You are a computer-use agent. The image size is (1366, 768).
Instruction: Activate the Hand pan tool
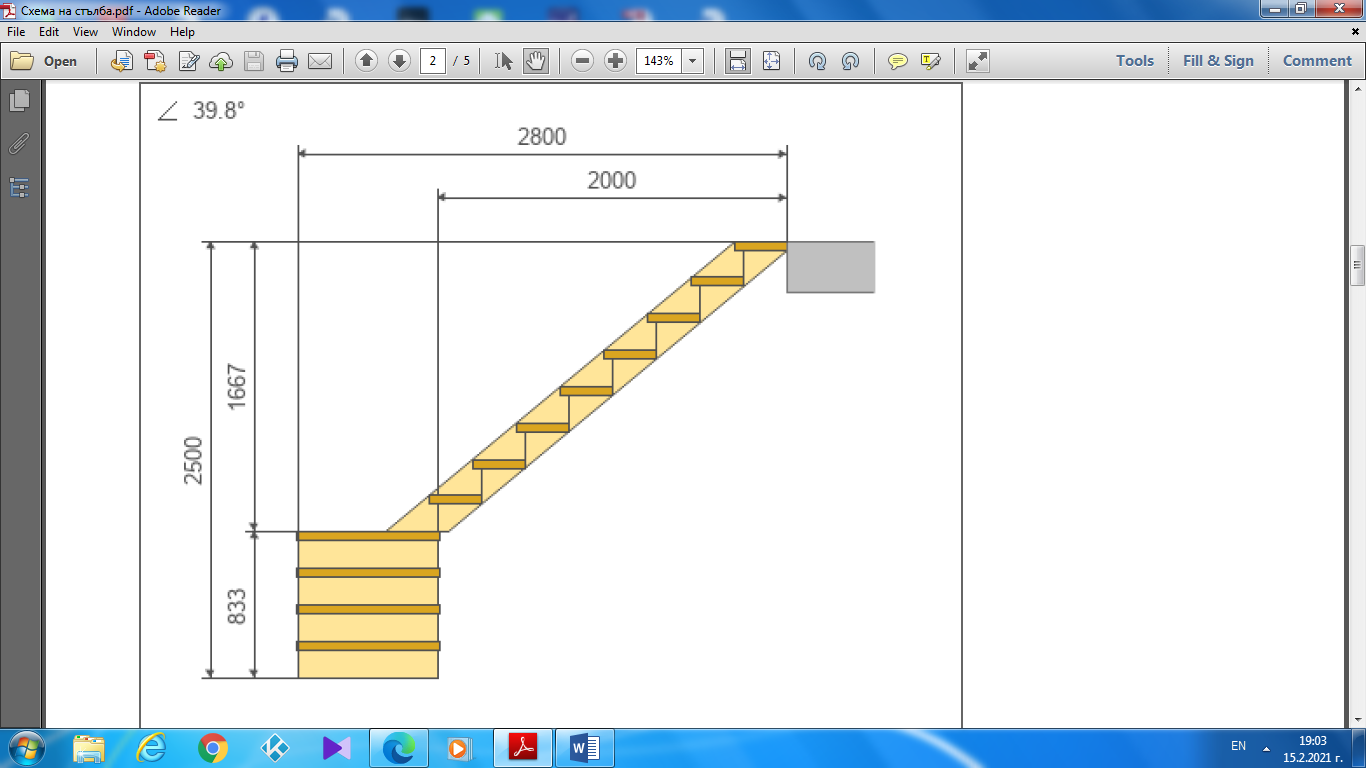pyautogui.click(x=536, y=61)
